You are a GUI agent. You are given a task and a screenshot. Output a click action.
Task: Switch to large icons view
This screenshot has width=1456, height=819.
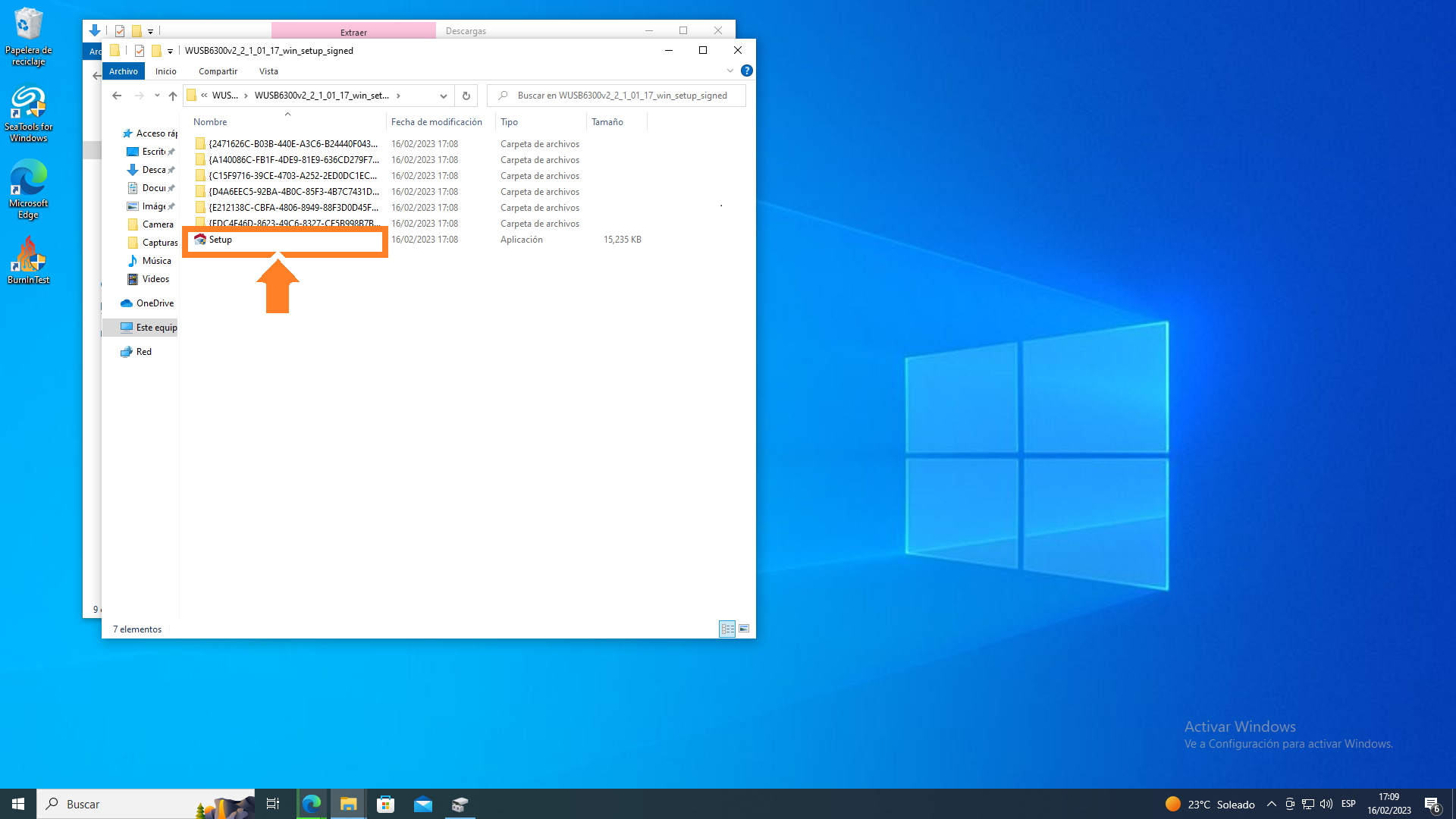[x=744, y=629]
